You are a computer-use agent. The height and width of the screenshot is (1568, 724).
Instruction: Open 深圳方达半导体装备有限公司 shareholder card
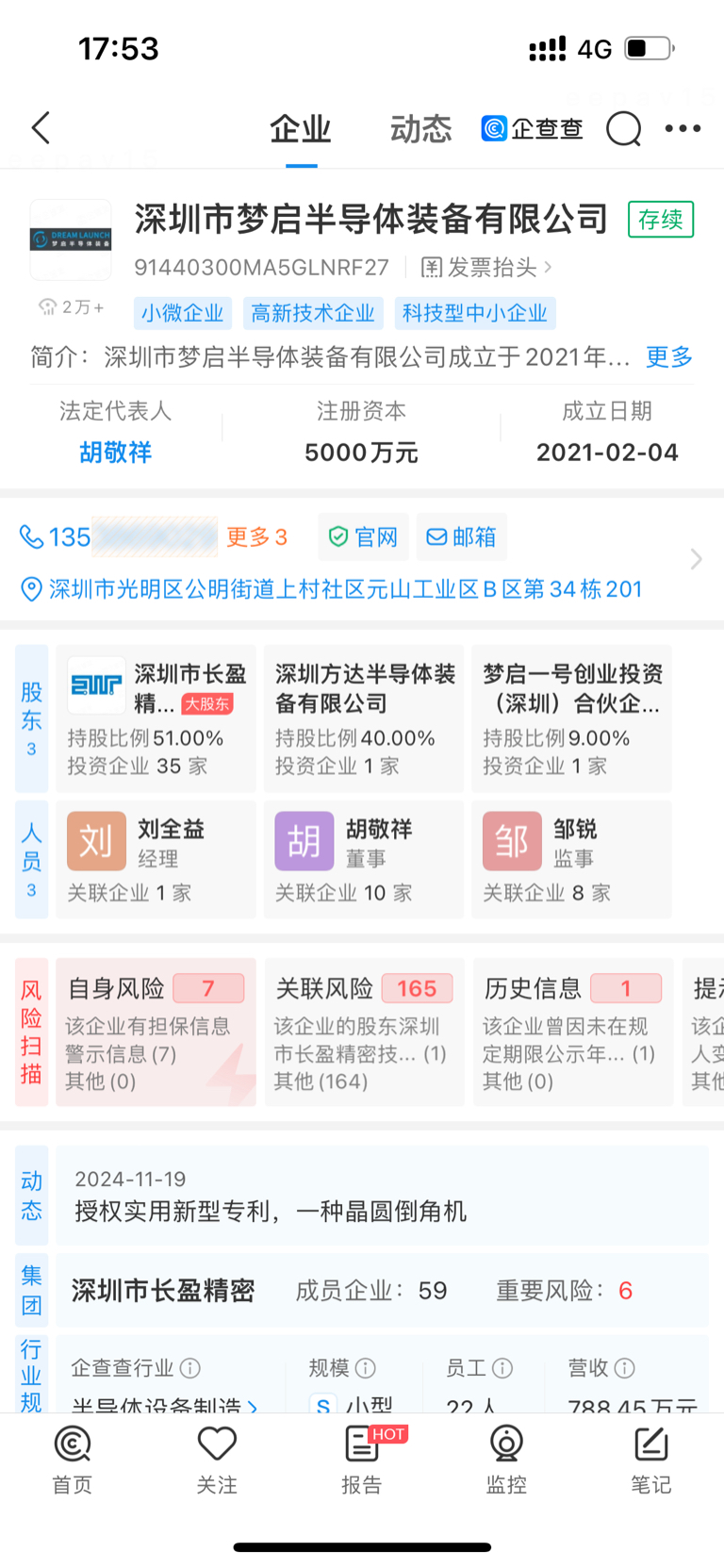364,718
